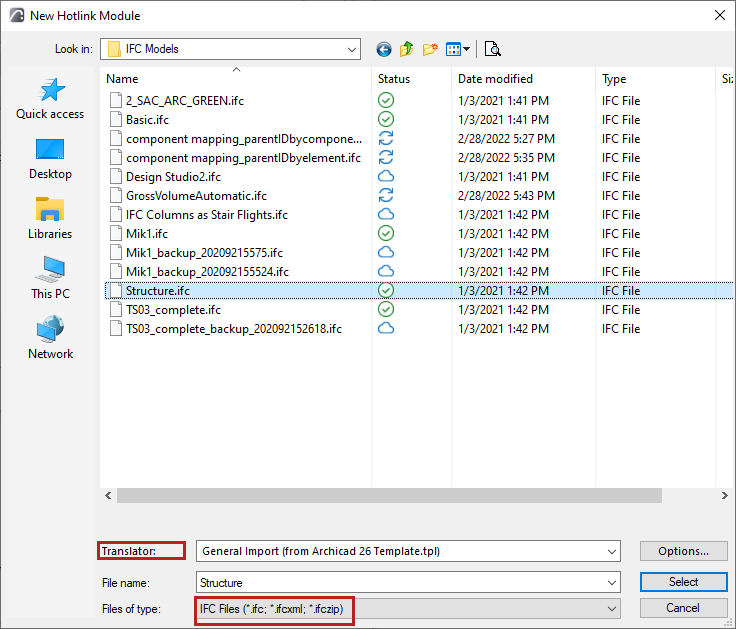Expand the File name dropdown arrow
736x629 pixels.
click(611, 583)
